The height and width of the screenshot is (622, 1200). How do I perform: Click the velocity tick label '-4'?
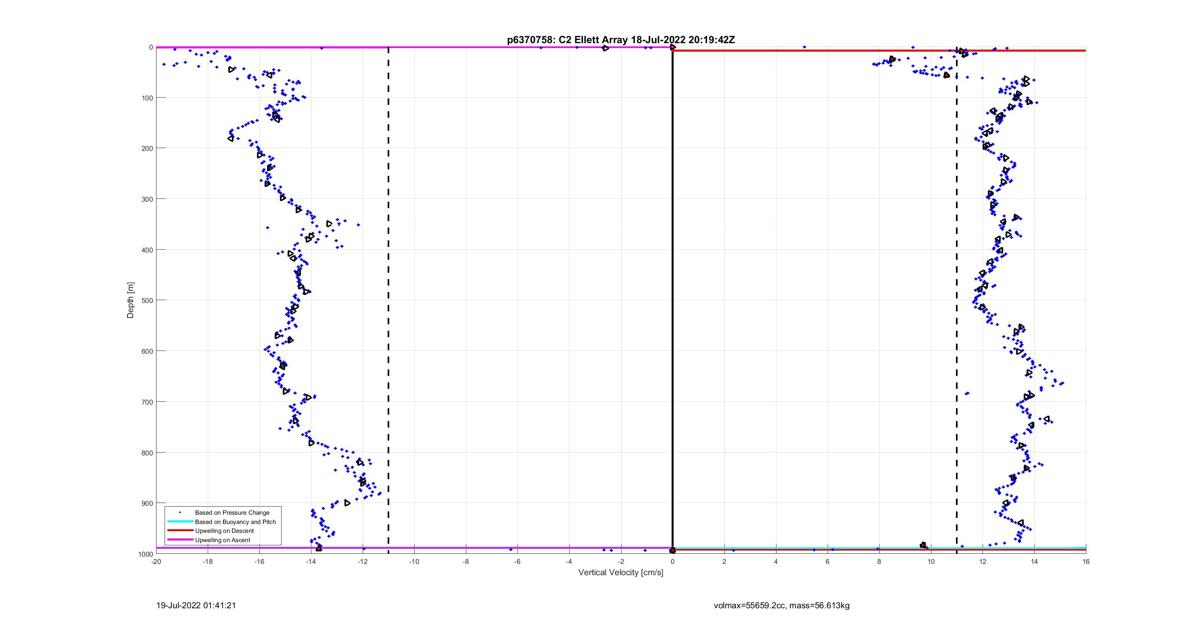coord(569,561)
